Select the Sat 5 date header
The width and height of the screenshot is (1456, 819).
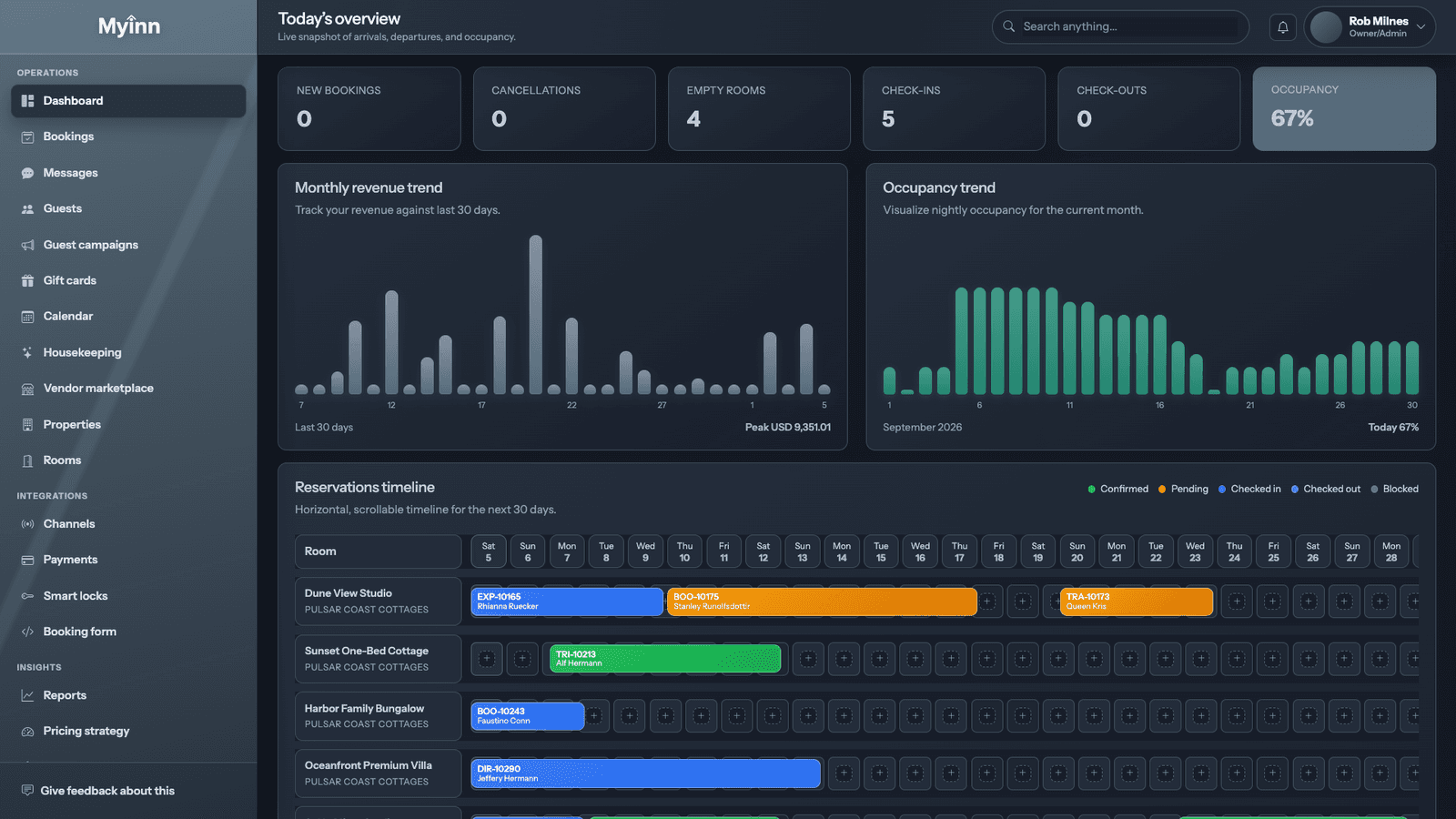pyautogui.click(x=489, y=551)
